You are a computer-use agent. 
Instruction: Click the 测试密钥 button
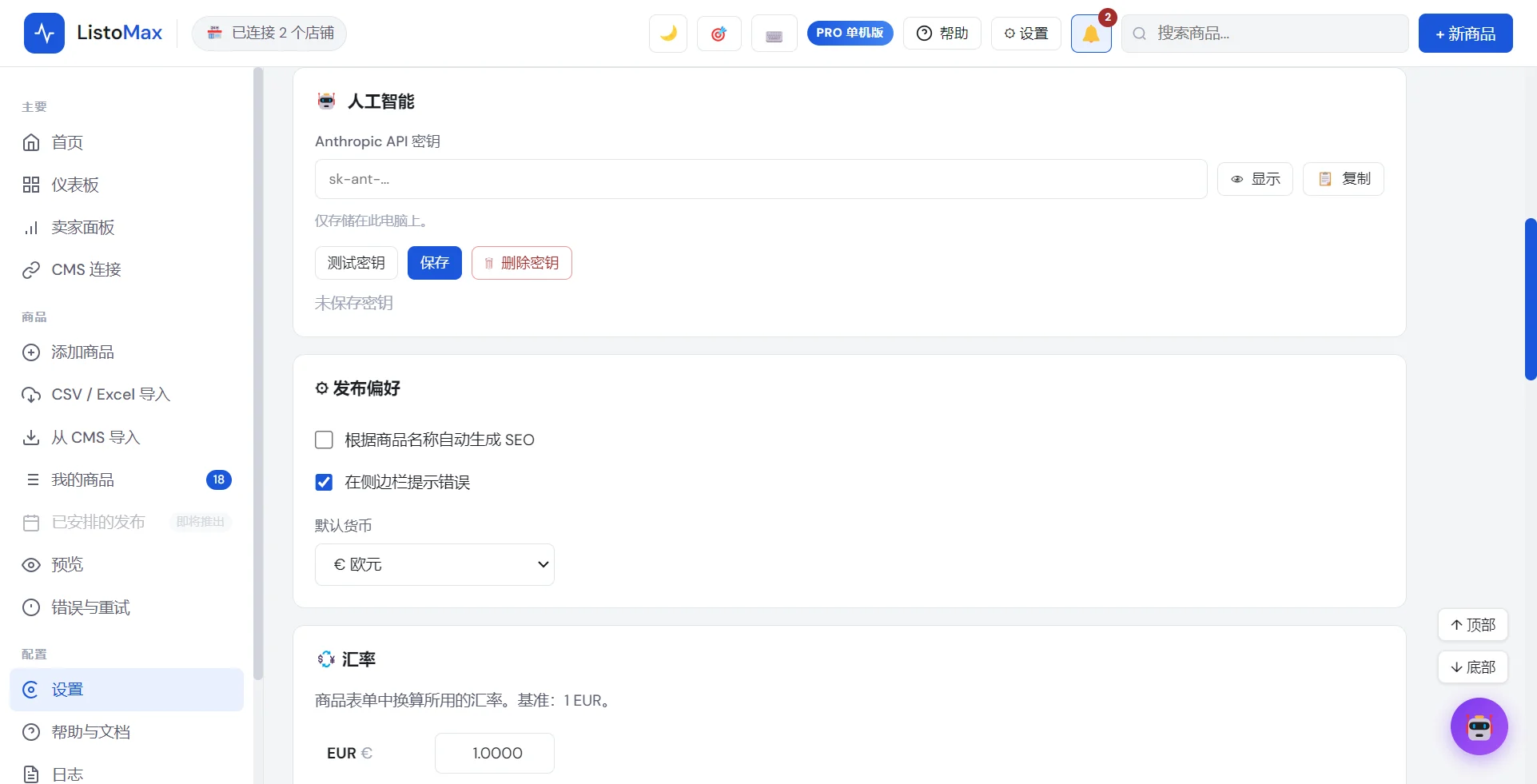coord(356,263)
